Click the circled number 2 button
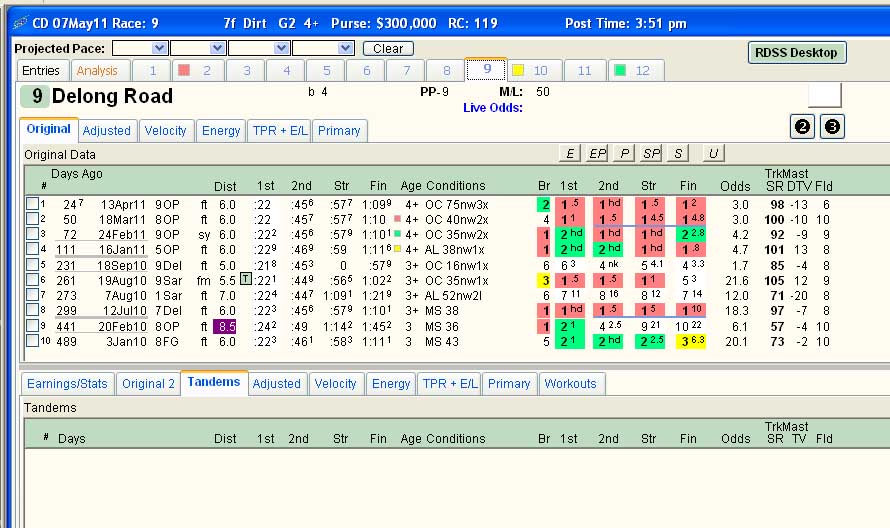This screenshot has height=528, width=890. (x=802, y=127)
